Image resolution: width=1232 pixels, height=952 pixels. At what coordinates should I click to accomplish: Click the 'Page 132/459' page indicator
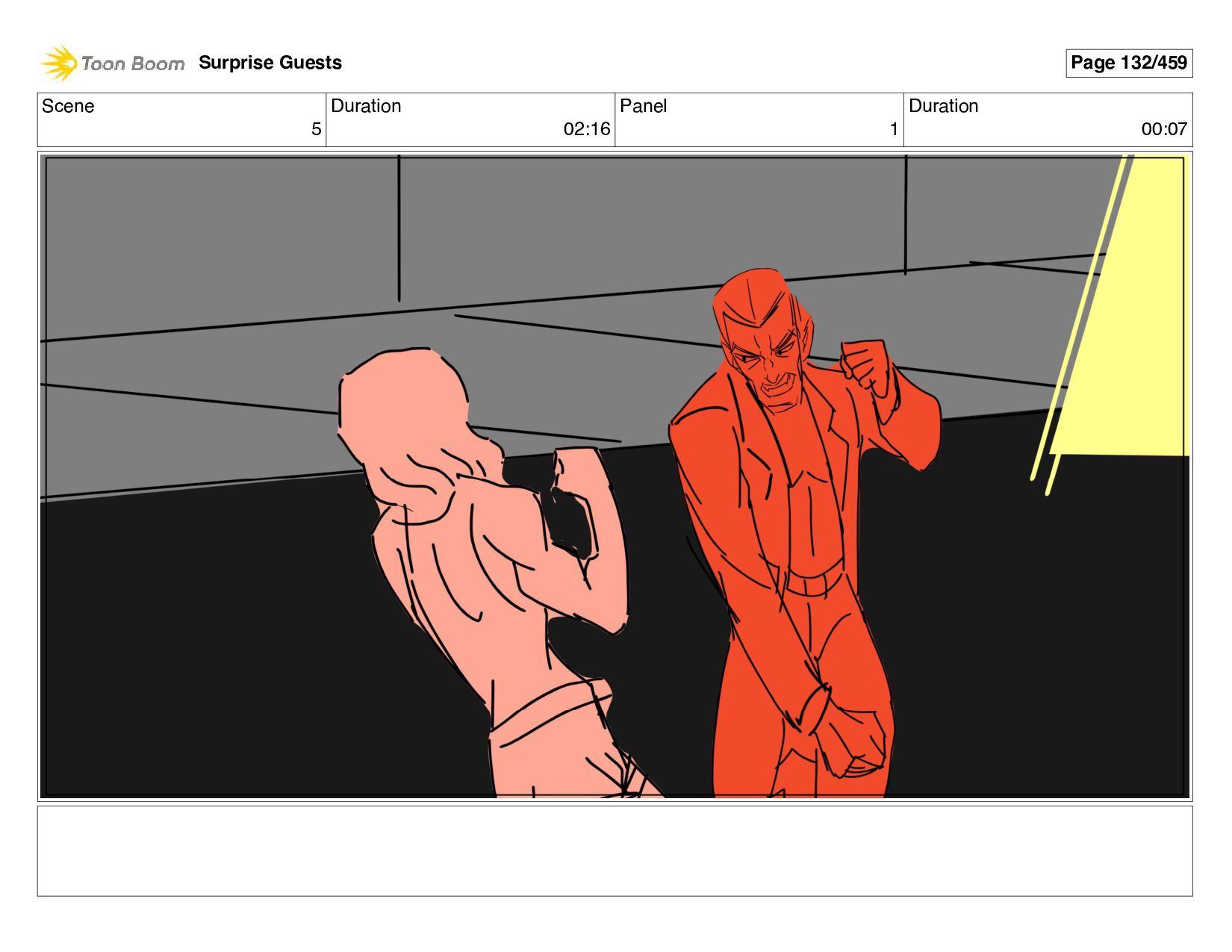[x=1129, y=63]
